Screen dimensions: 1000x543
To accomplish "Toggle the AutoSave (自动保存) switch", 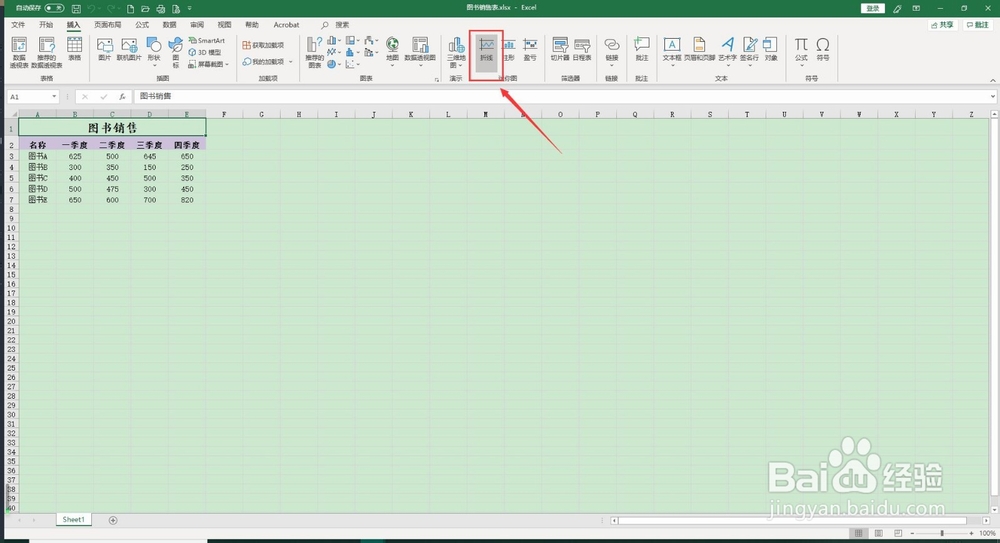I will point(54,8).
